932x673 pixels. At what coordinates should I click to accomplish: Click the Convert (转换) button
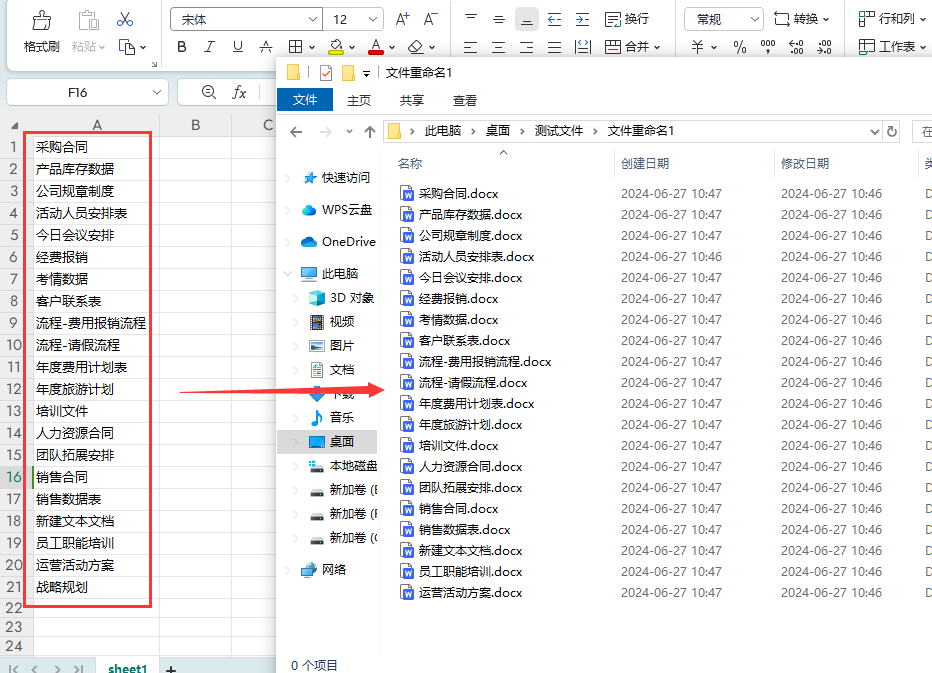(x=801, y=20)
